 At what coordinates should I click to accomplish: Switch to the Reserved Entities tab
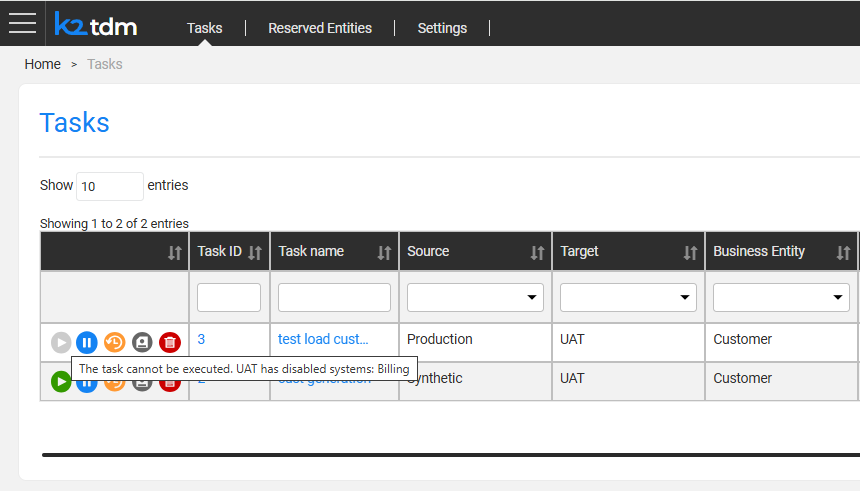tap(319, 28)
